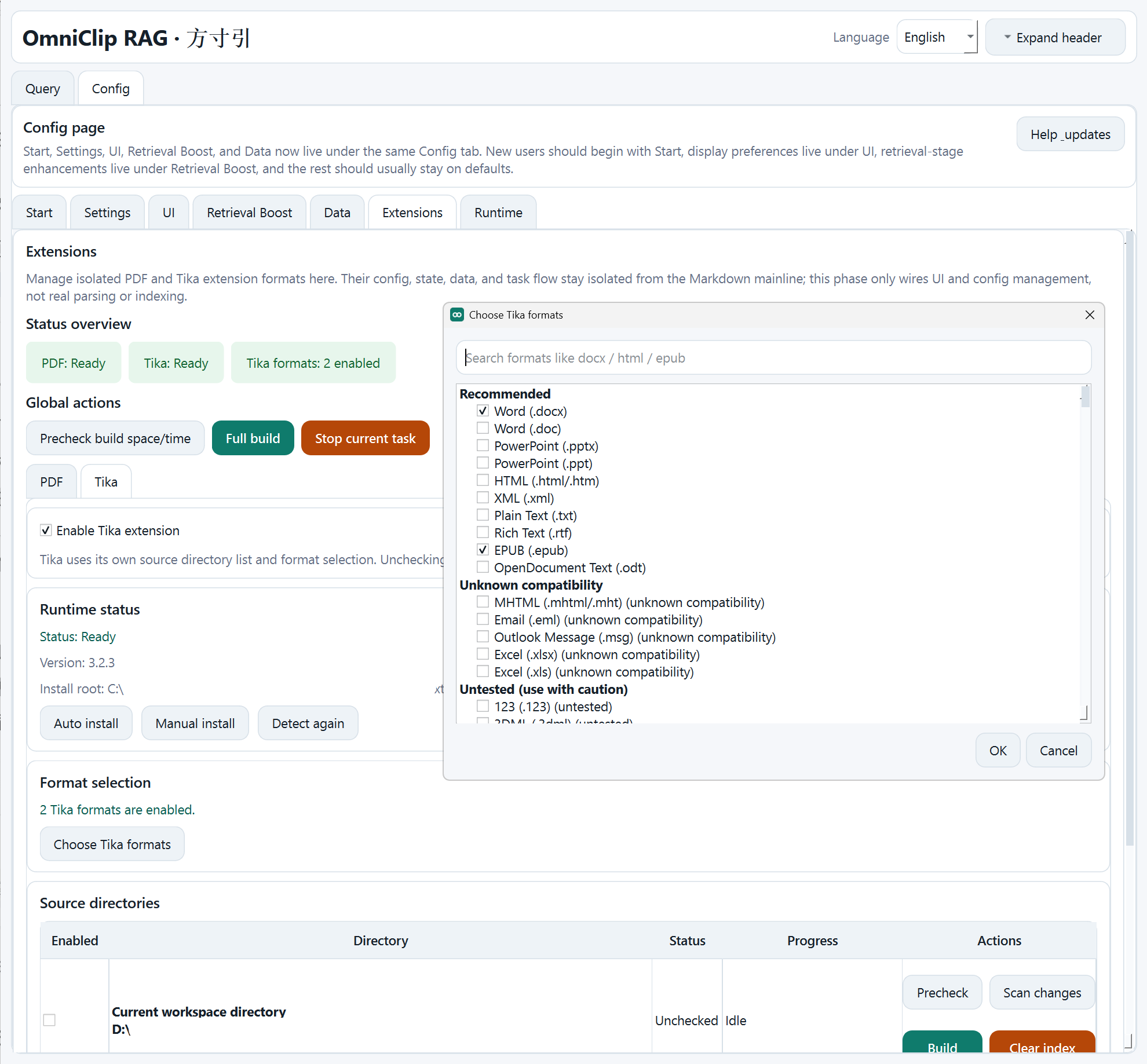This screenshot has width=1147, height=1064.
Task: Switch to the PDF sub-tab
Action: pos(51,481)
